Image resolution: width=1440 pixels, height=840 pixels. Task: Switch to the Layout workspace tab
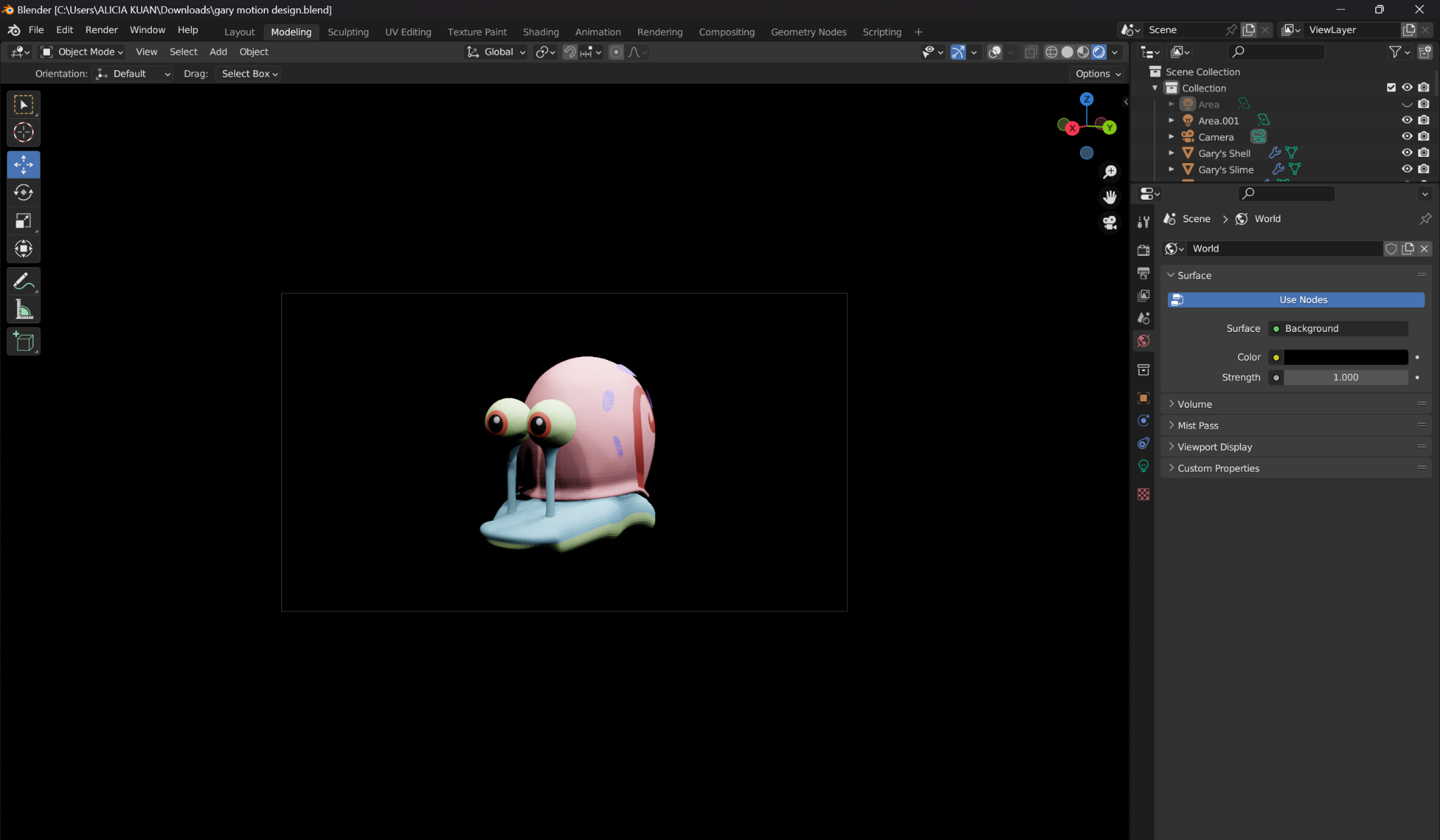pos(239,32)
